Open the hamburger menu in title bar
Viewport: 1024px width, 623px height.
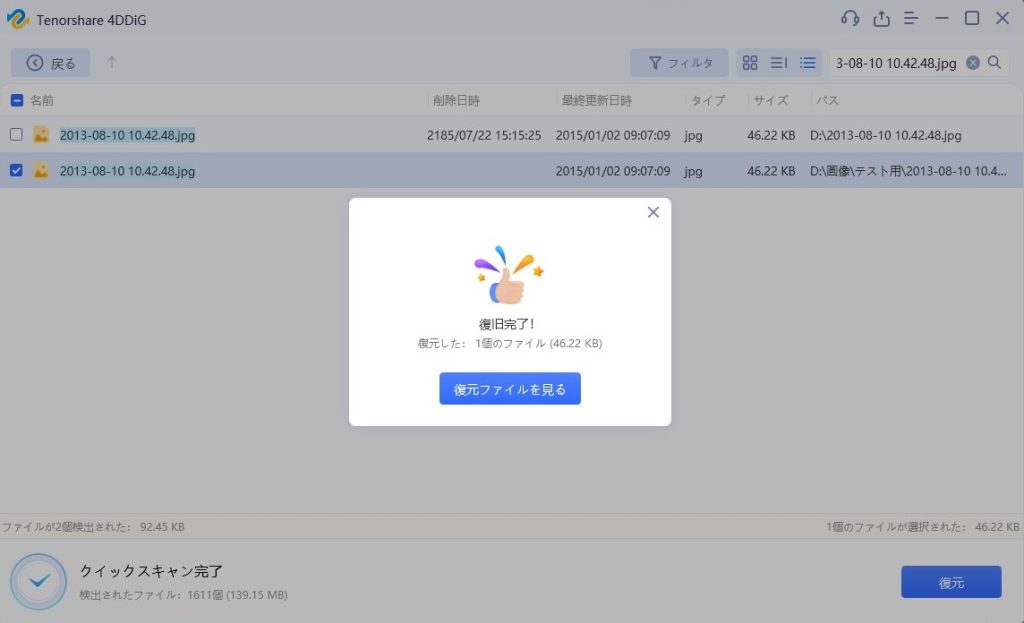[911, 19]
